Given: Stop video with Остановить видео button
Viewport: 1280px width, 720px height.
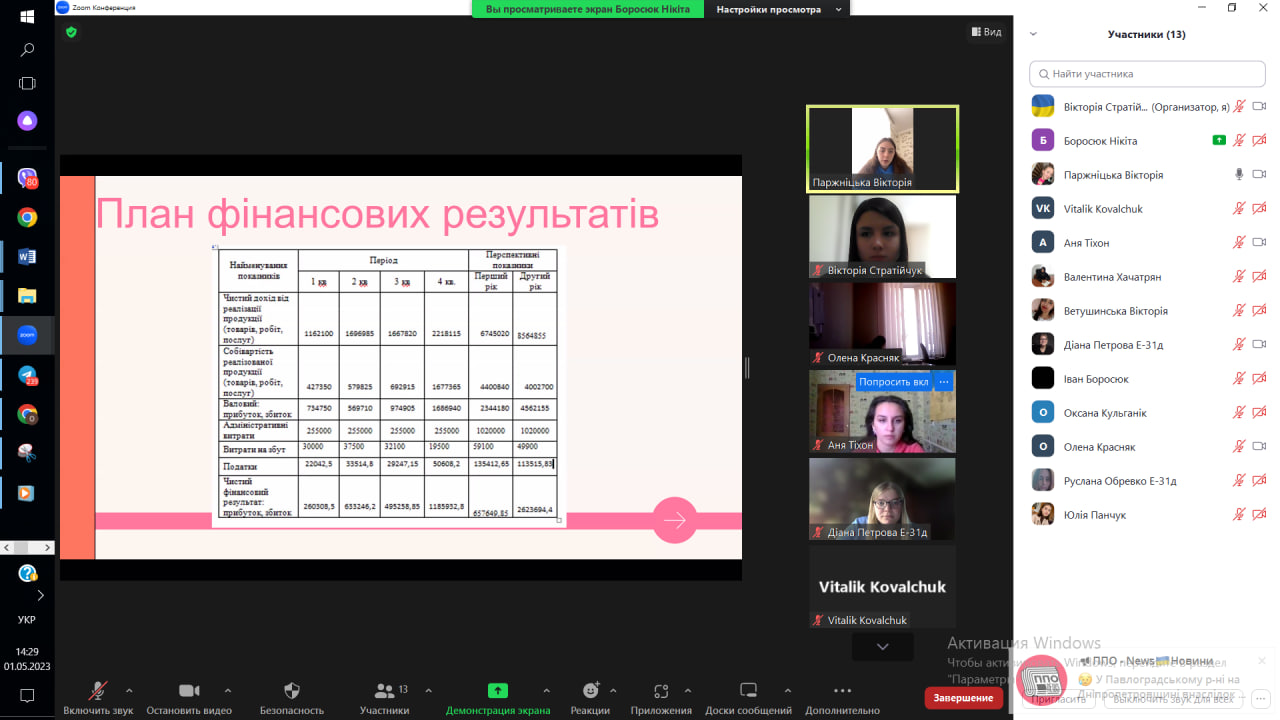Looking at the screenshot, I should 189,691.
